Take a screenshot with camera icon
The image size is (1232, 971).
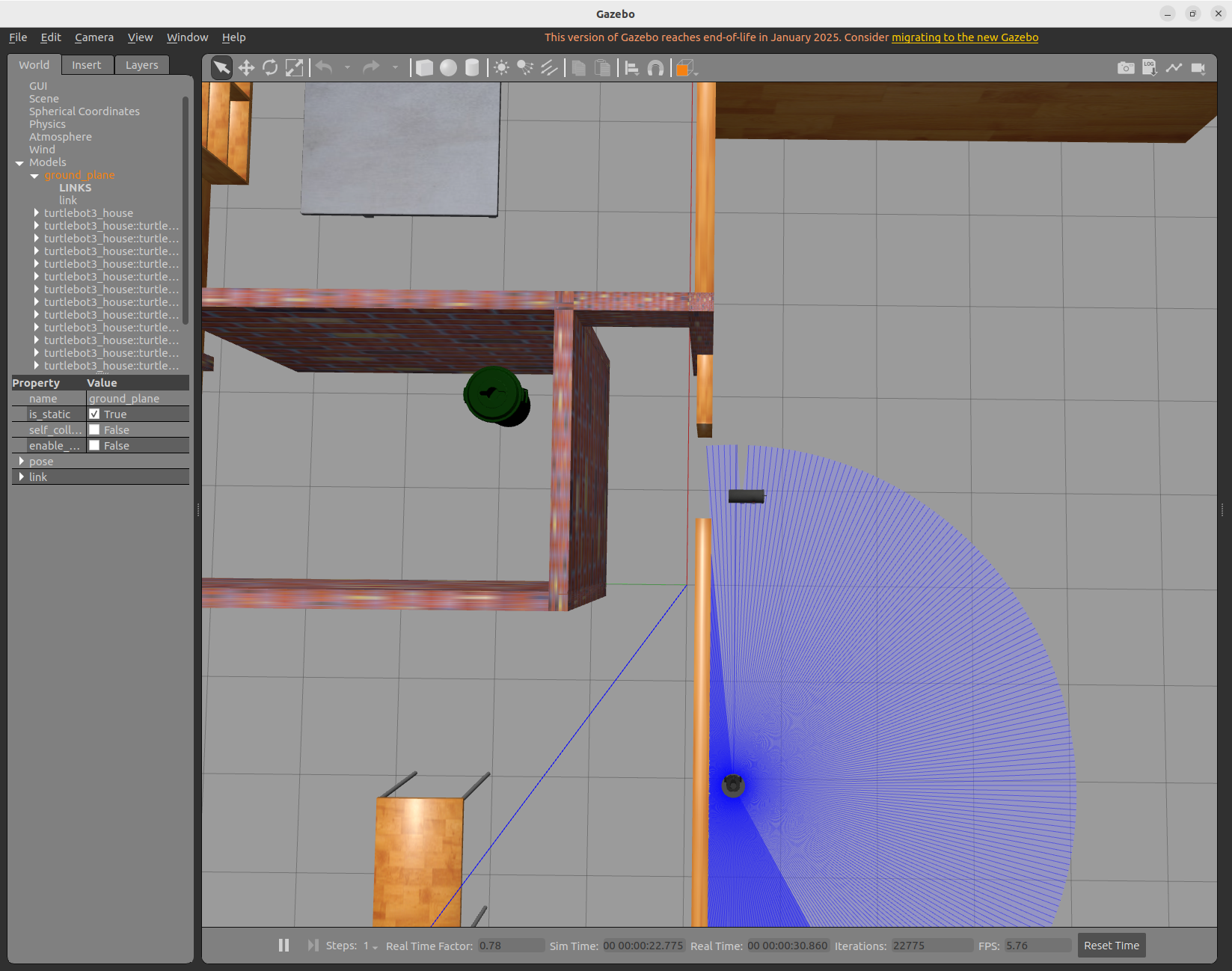(1126, 68)
